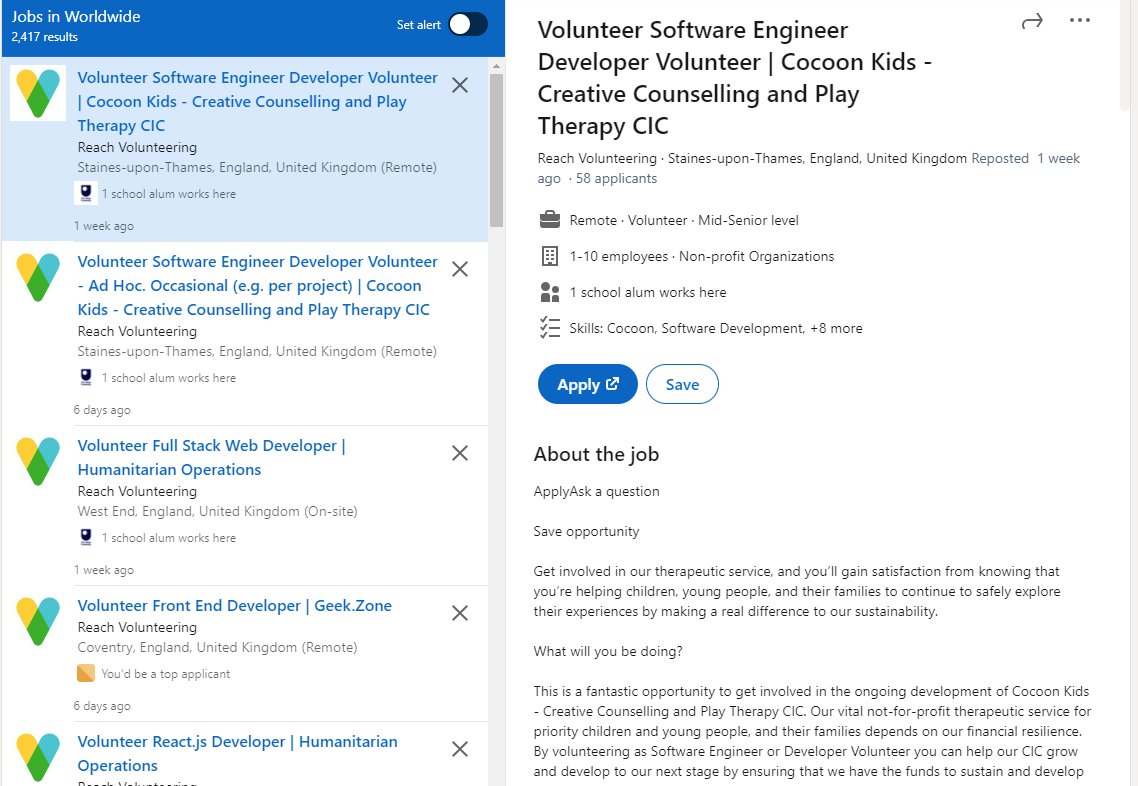Click Reach Volunteering logo on Full Stack job

(x=38, y=461)
